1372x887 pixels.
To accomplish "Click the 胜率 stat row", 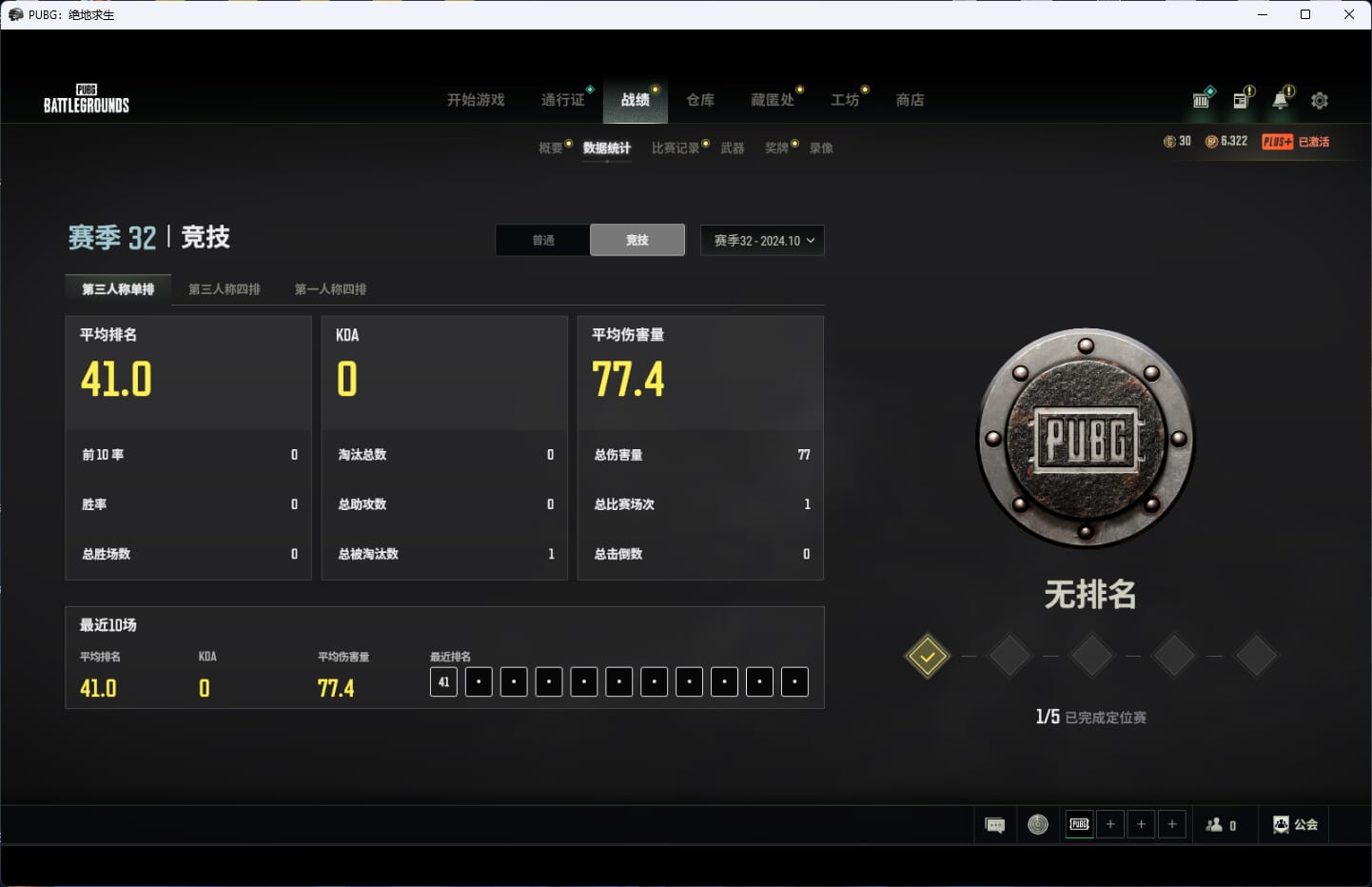I will [x=188, y=504].
